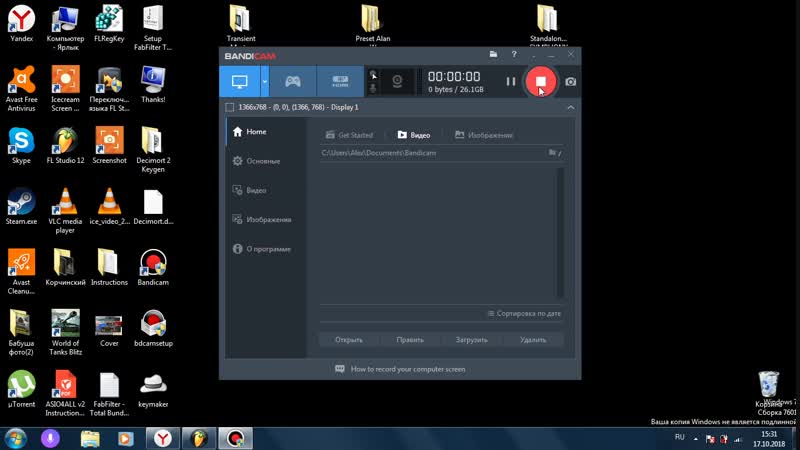This screenshot has width=800, height=450.
Task: Switch to FL Studio in taskbar
Action: coord(199,438)
